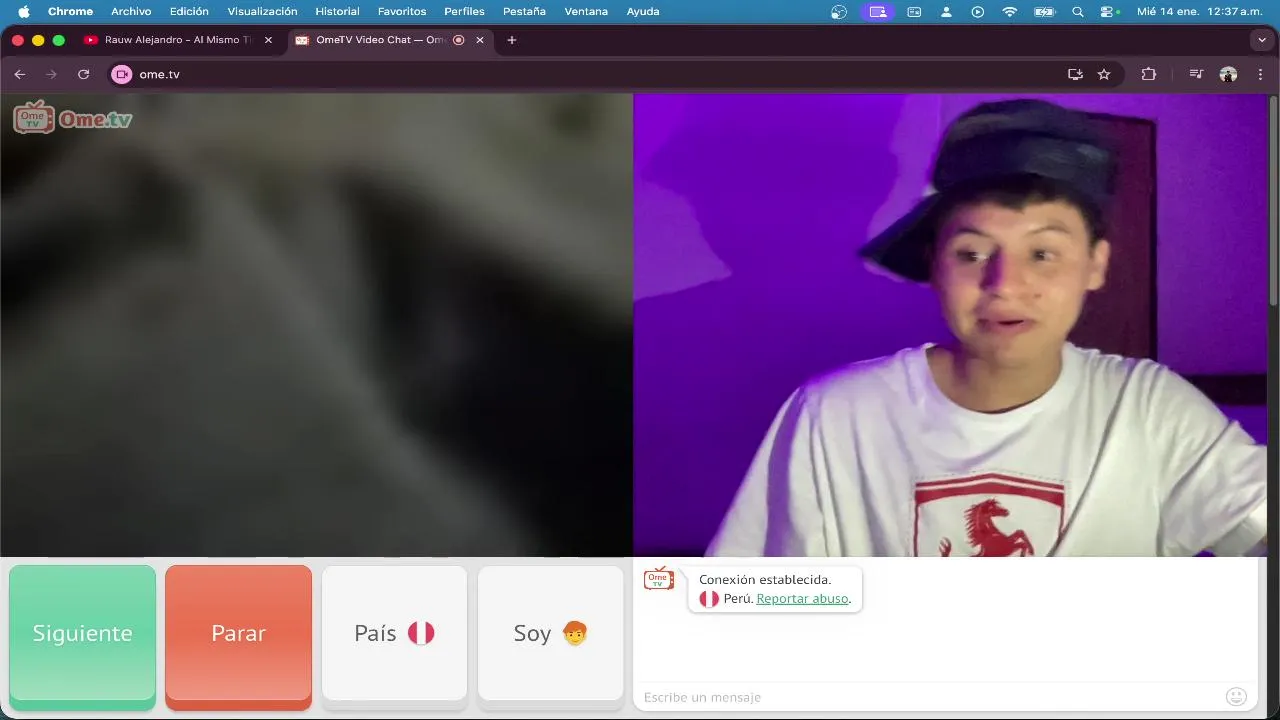Open the Chrome profile avatar
Viewport: 1280px width, 720px height.
[1229, 74]
